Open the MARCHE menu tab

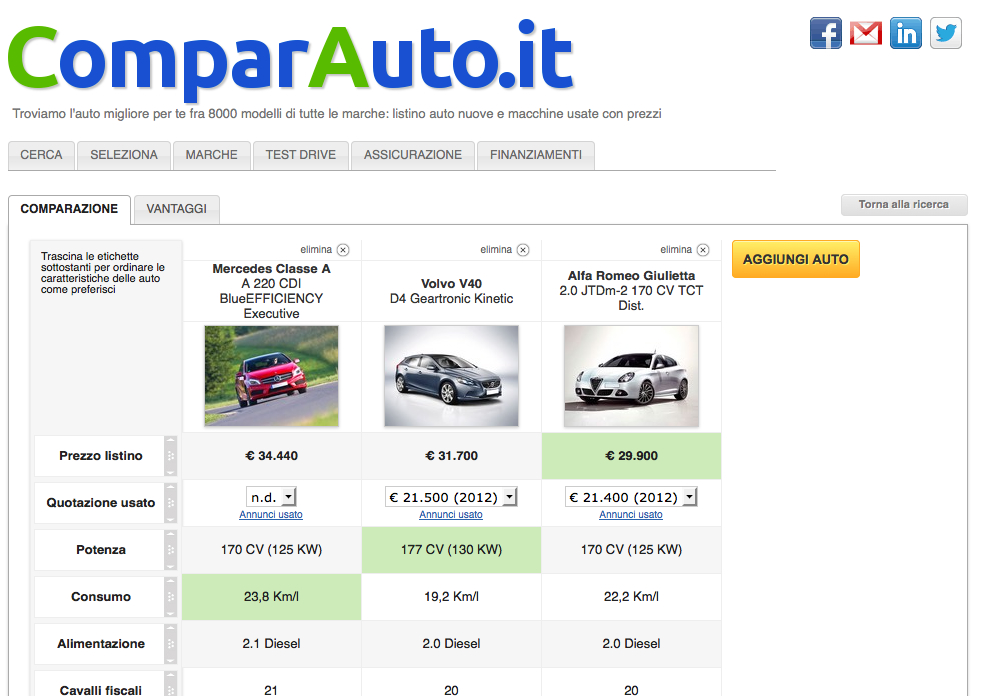point(212,155)
